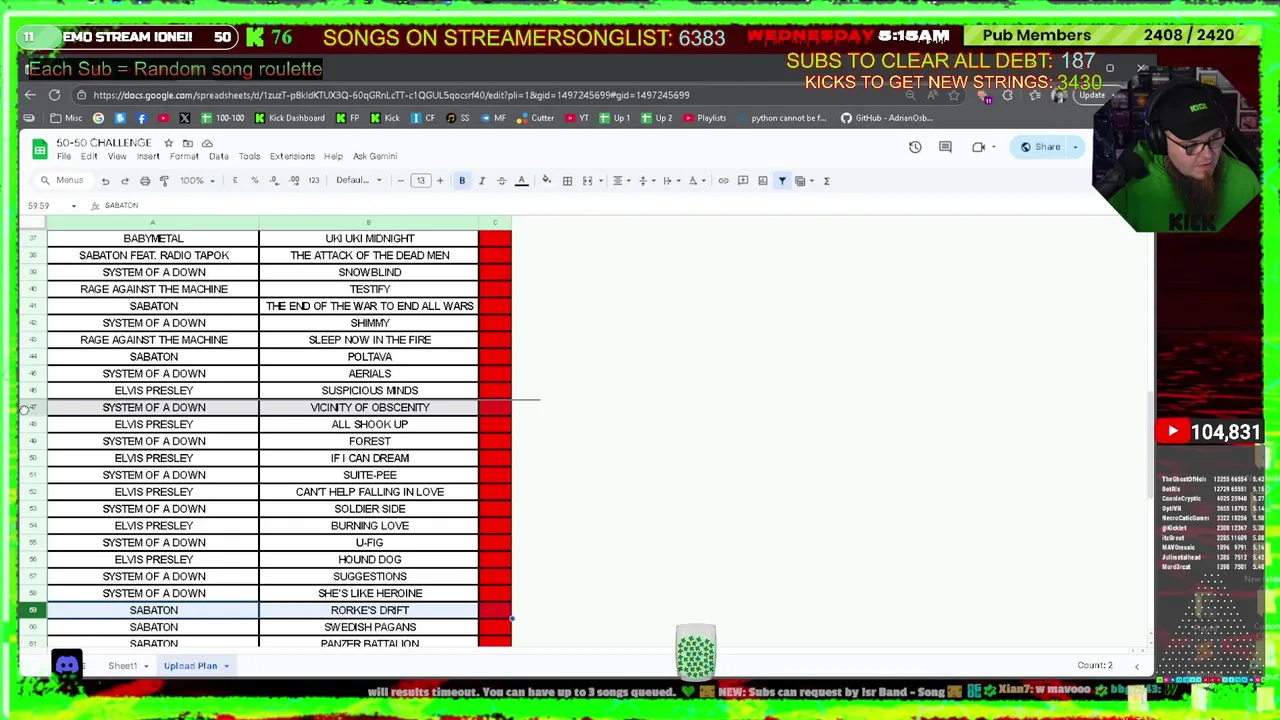Format the selection as currency
1280x720 pixels.
tap(235, 181)
